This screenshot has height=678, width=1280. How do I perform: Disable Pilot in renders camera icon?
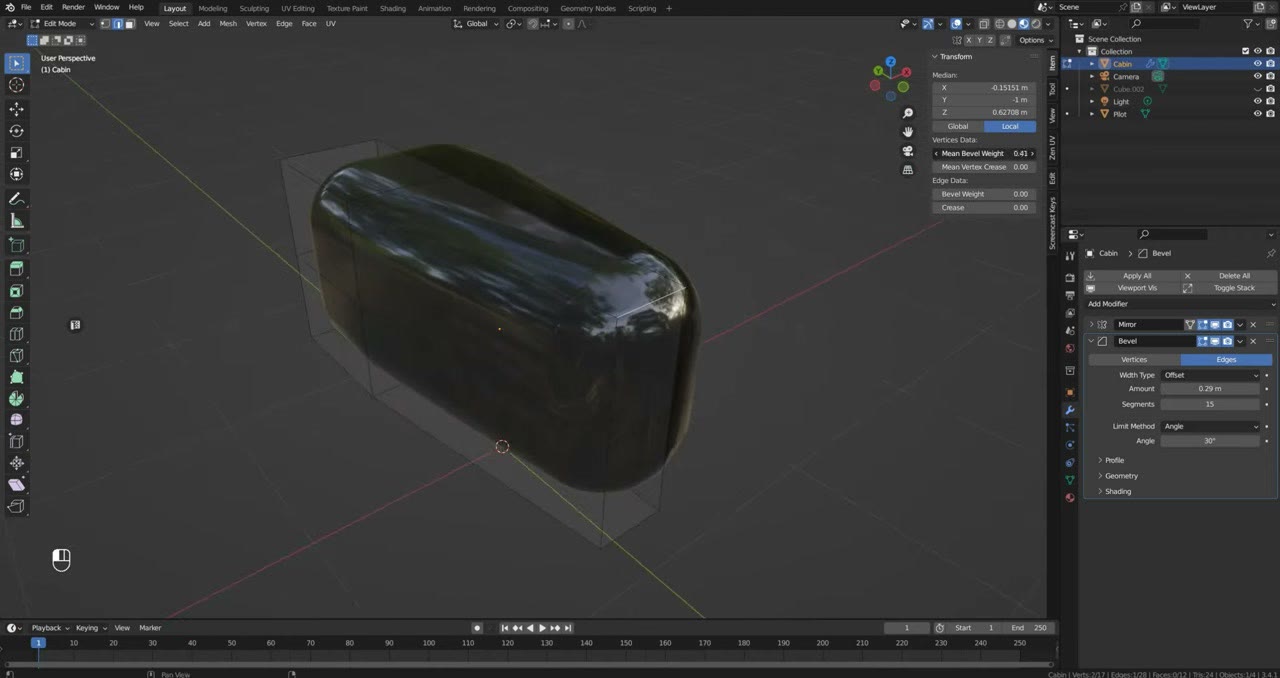(x=1270, y=114)
